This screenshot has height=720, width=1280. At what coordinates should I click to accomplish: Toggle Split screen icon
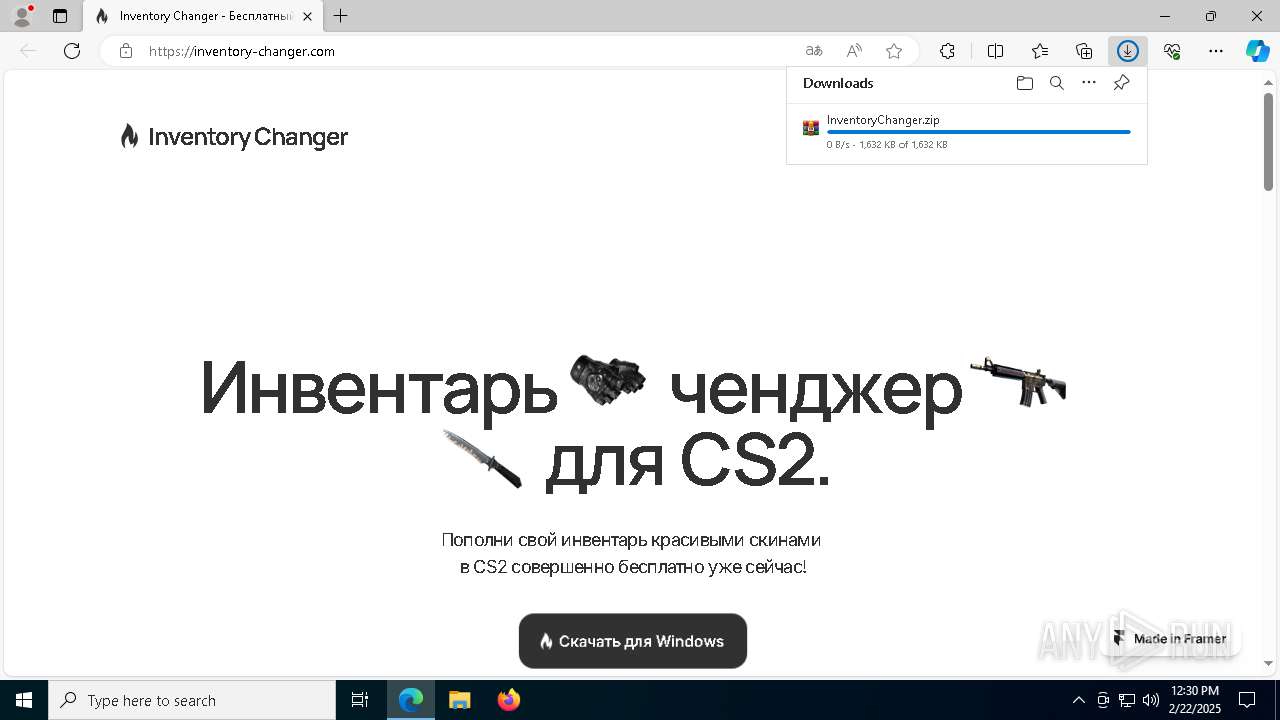[x=995, y=51]
